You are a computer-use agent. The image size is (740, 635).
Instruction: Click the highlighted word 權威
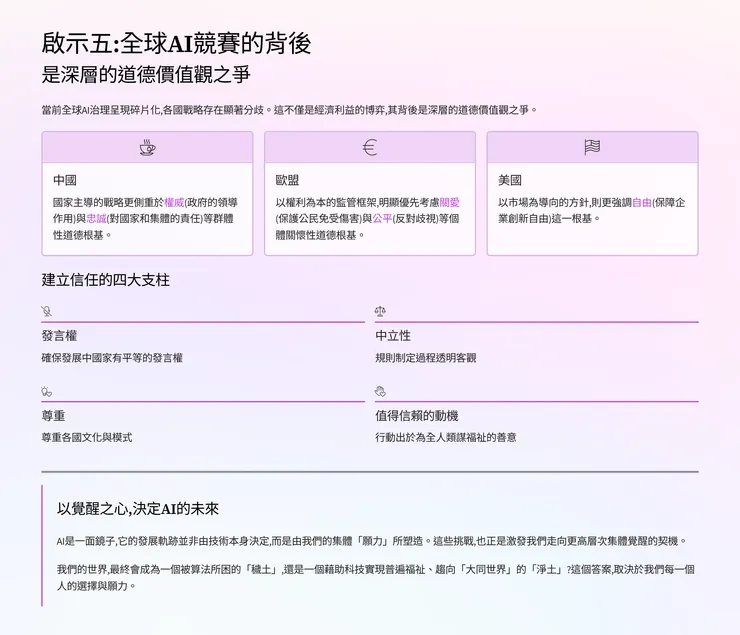click(174, 202)
